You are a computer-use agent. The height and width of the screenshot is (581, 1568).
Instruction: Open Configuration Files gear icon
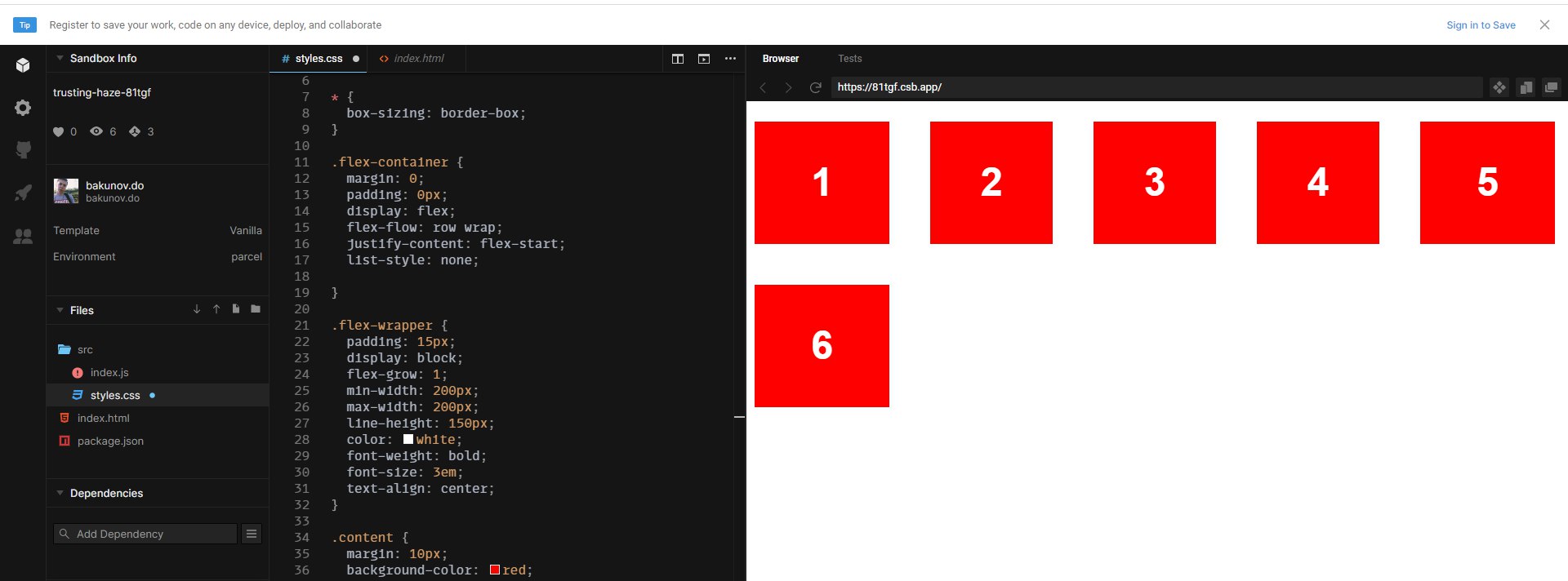(23, 108)
